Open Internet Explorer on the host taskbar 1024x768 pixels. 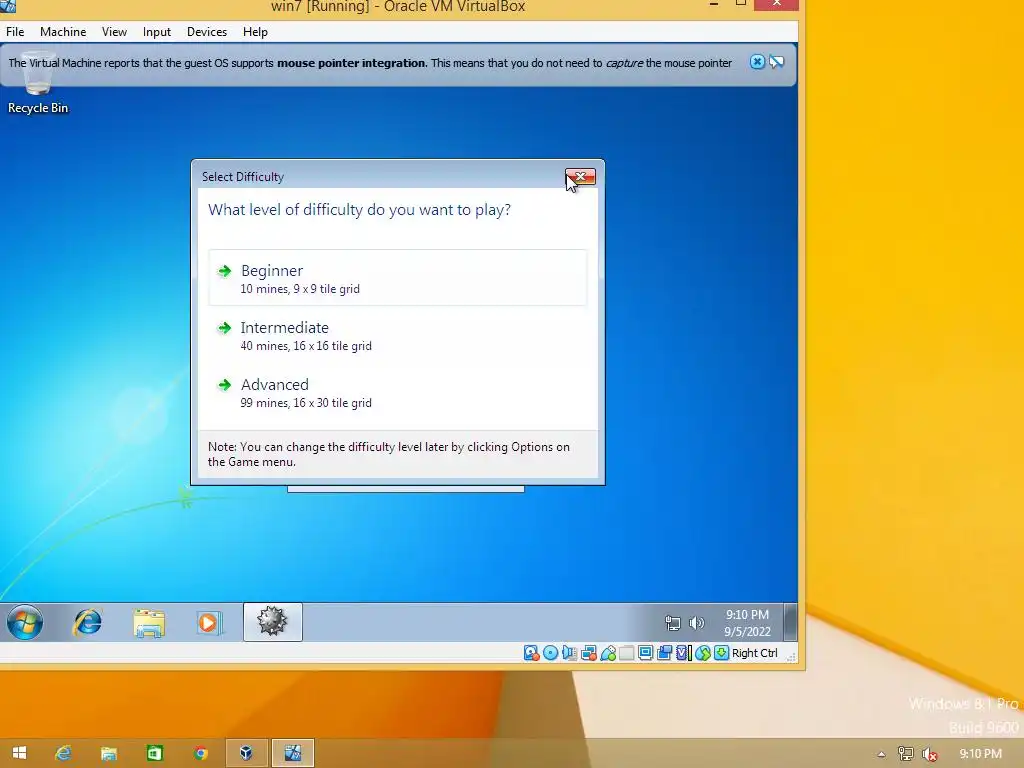(x=63, y=753)
